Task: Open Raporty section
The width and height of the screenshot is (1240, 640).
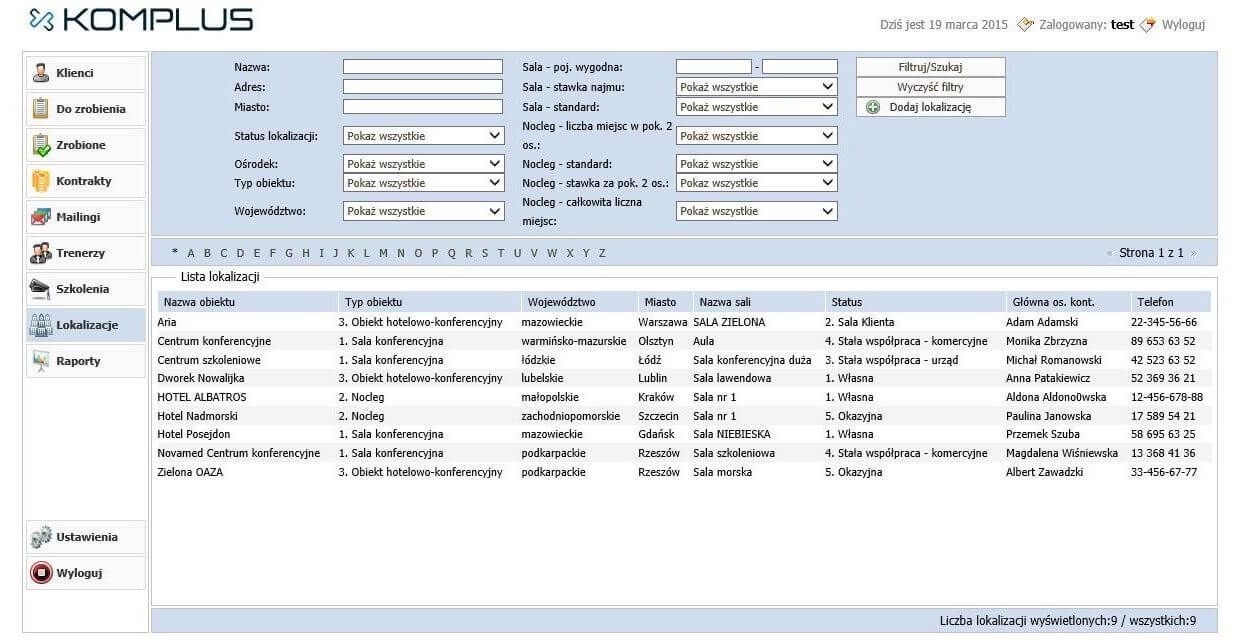Action: [x=86, y=361]
